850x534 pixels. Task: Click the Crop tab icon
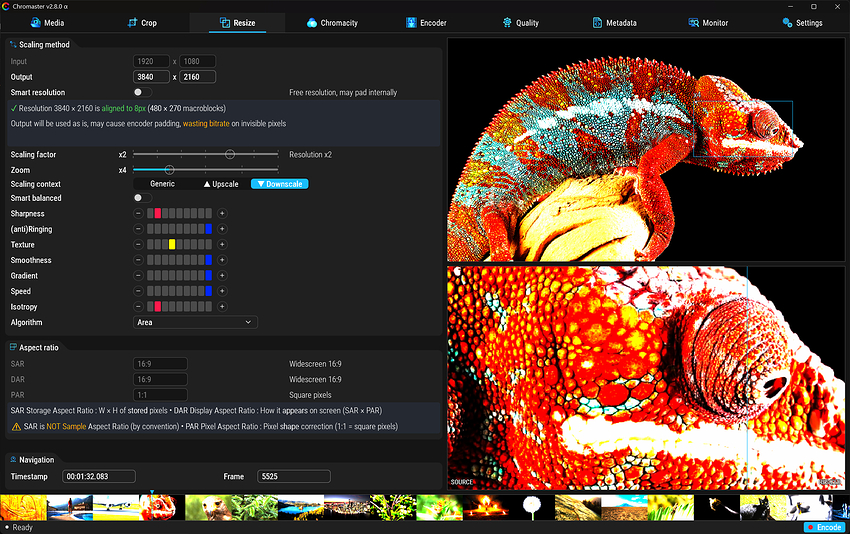coord(132,23)
